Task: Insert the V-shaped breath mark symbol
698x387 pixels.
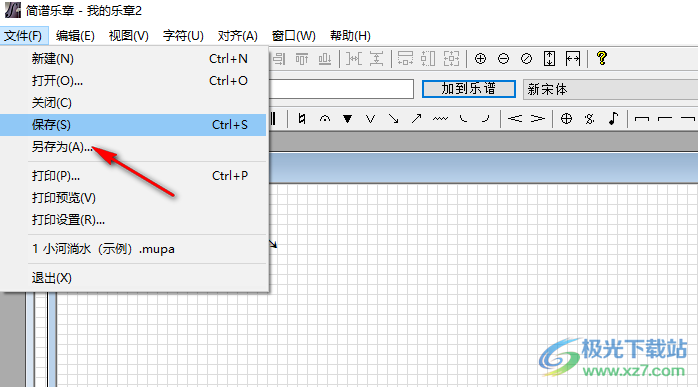Action: 370,118
